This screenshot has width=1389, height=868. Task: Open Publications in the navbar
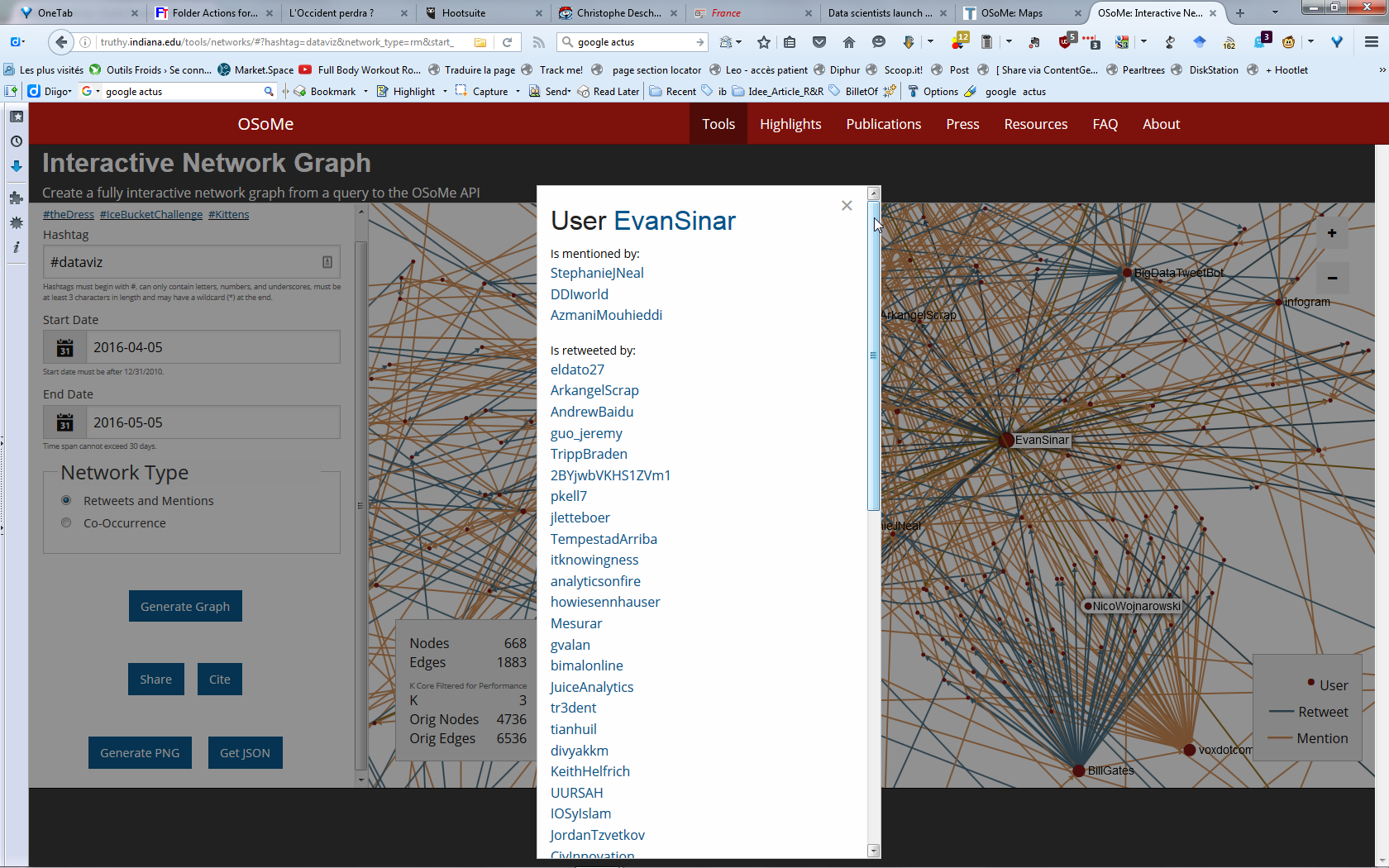point(883,124)
